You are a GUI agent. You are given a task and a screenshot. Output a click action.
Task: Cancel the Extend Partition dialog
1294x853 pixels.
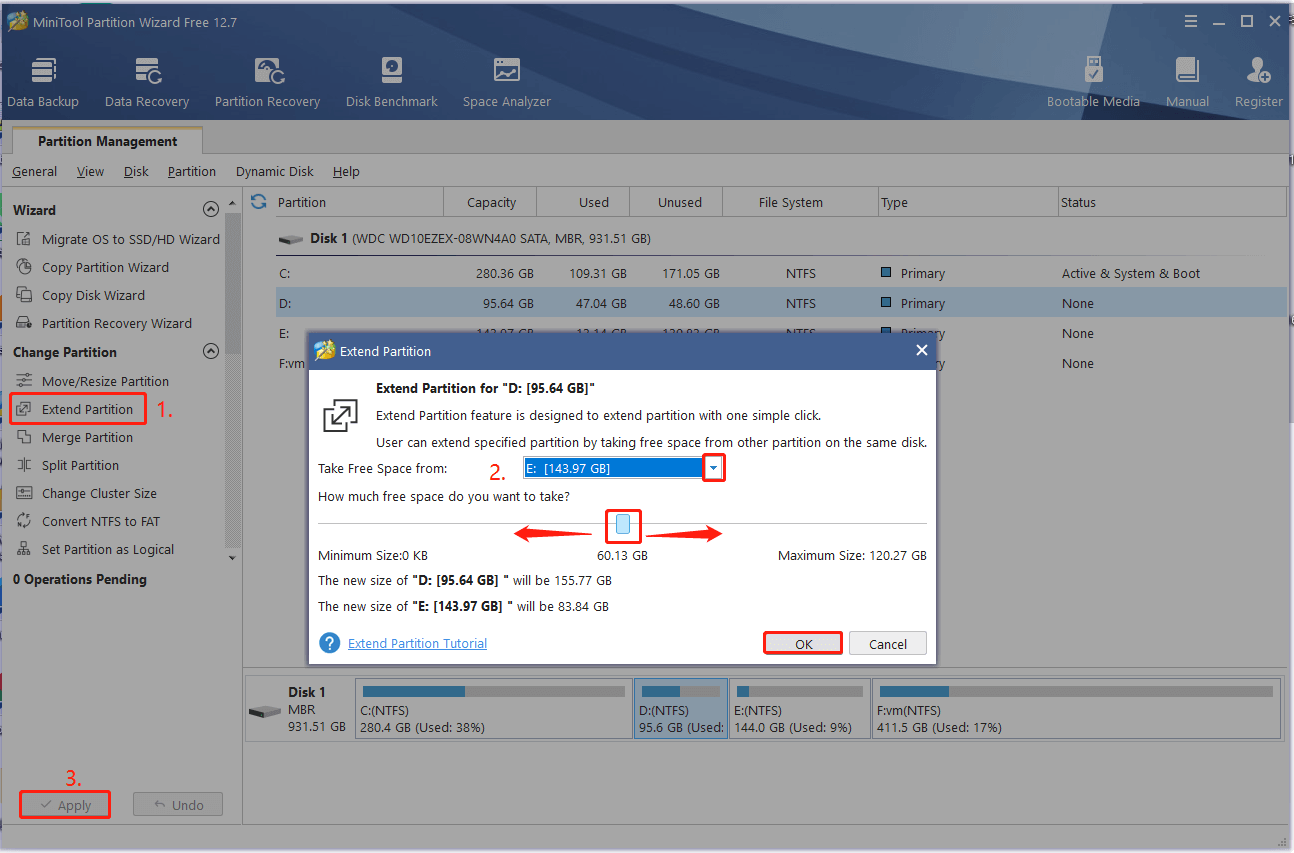[888, 644]
